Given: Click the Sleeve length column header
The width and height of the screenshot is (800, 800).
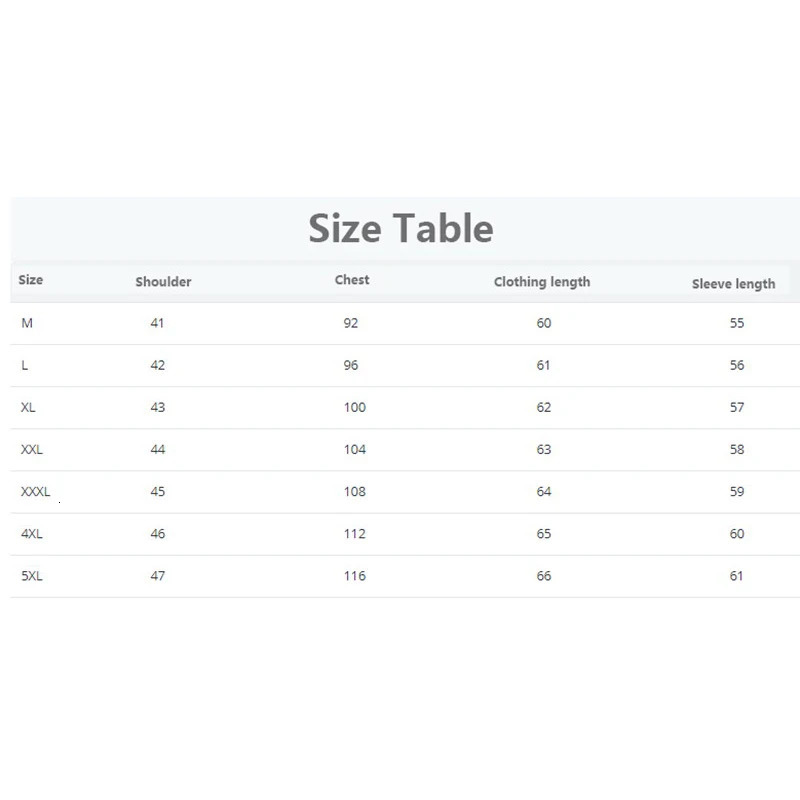Looking at the screenshot, I should click(x=733, y=284).
